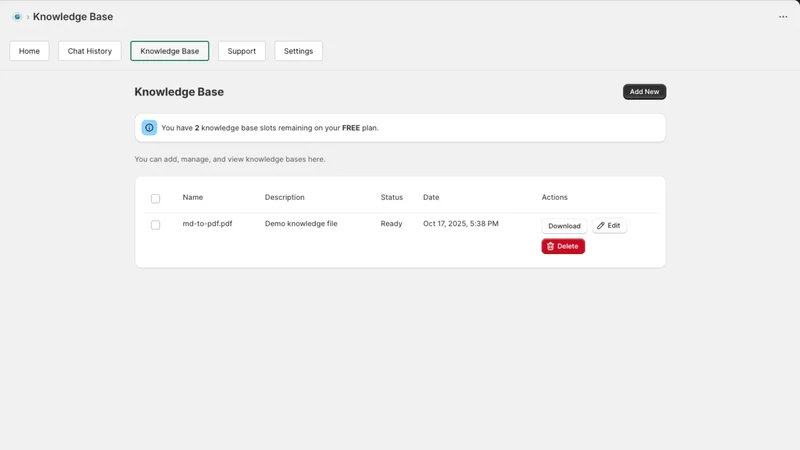Screen dimensions: 800x450
Task: Click the trash icon on Delete button
Action: (551, 246)
